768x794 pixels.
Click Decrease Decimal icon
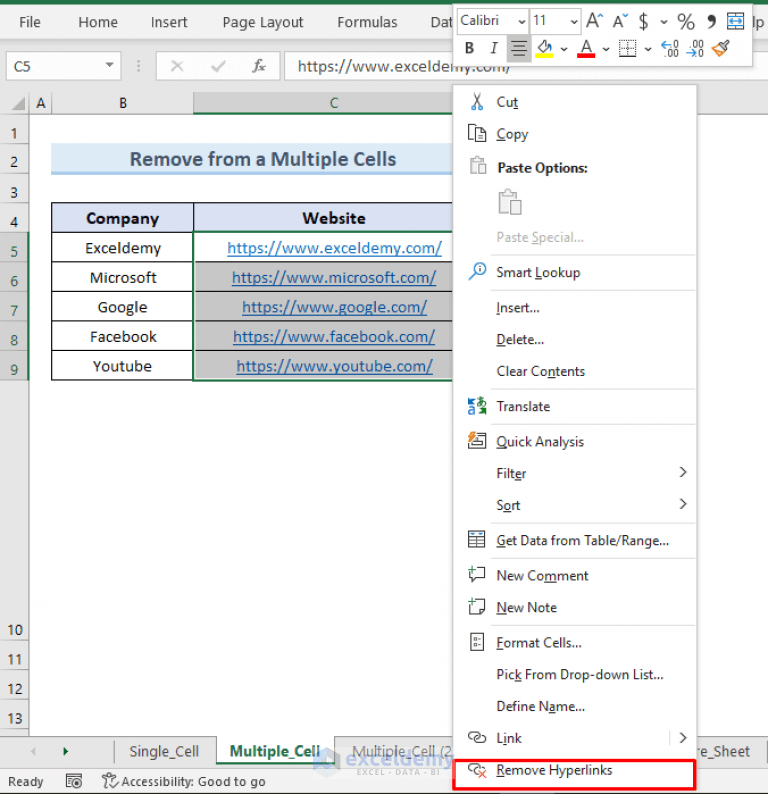click(x=695, y=49)
